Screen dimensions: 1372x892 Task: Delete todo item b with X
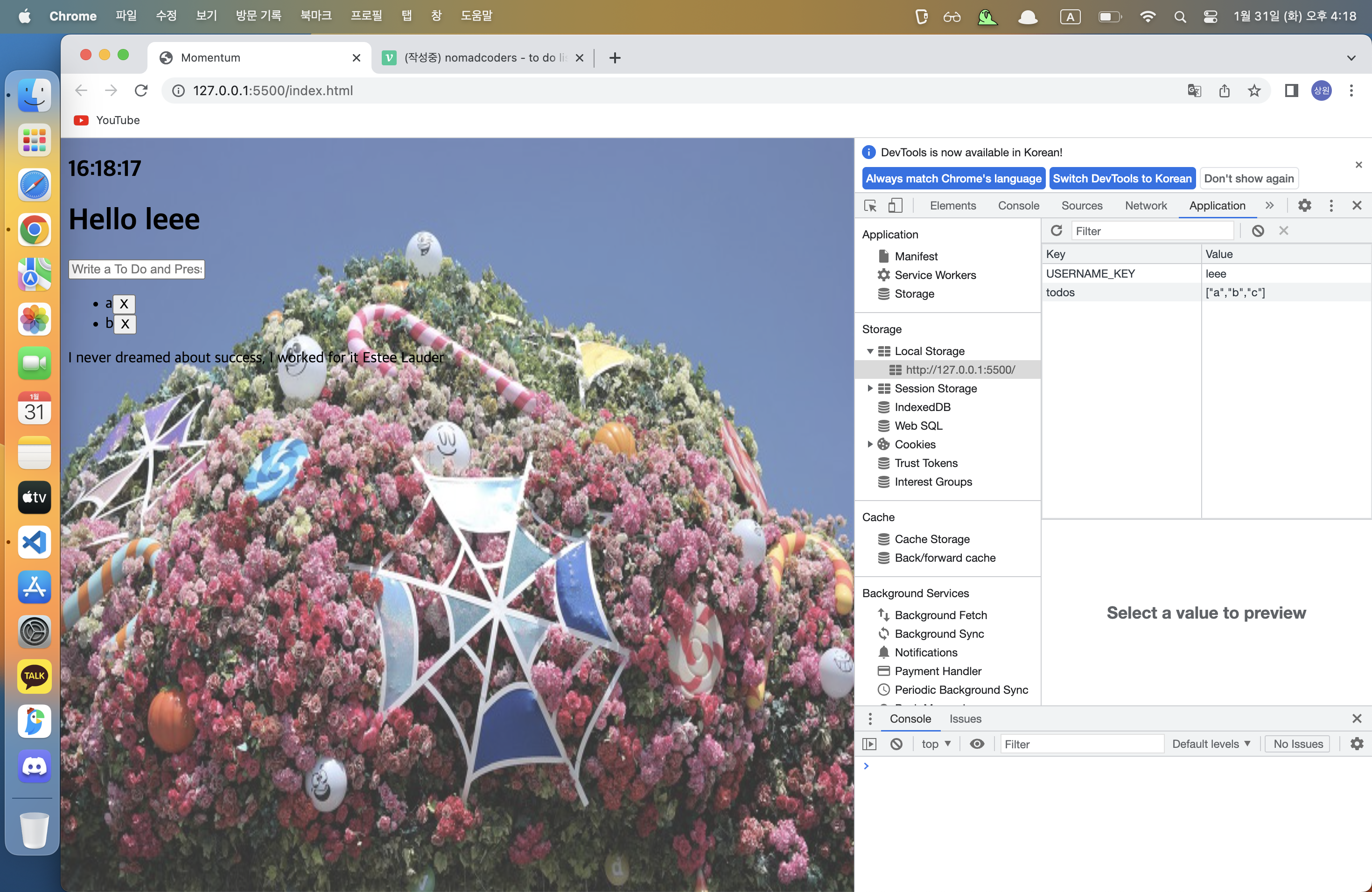125,324
